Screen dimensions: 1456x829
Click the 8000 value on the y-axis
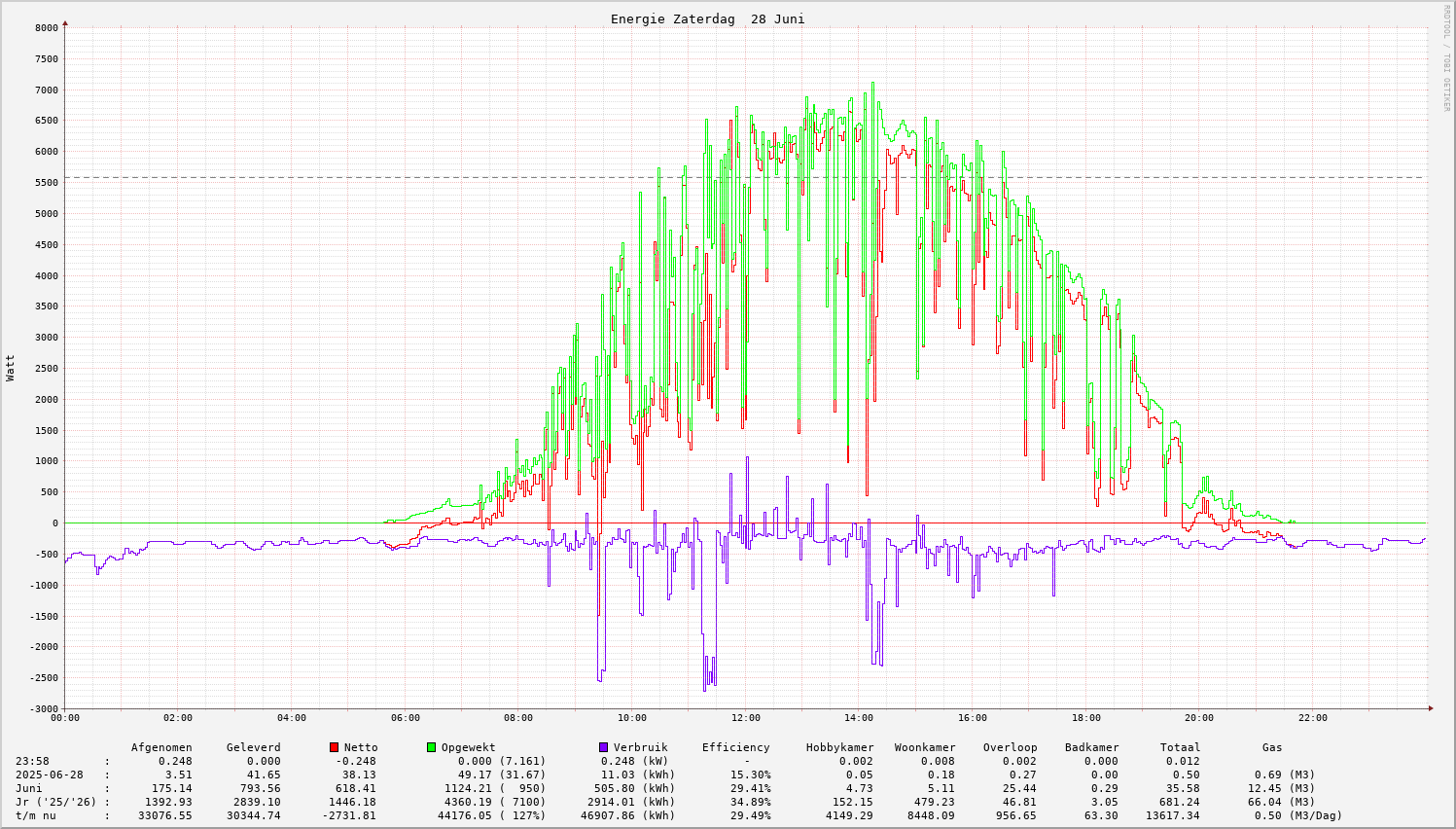(46, 28)
